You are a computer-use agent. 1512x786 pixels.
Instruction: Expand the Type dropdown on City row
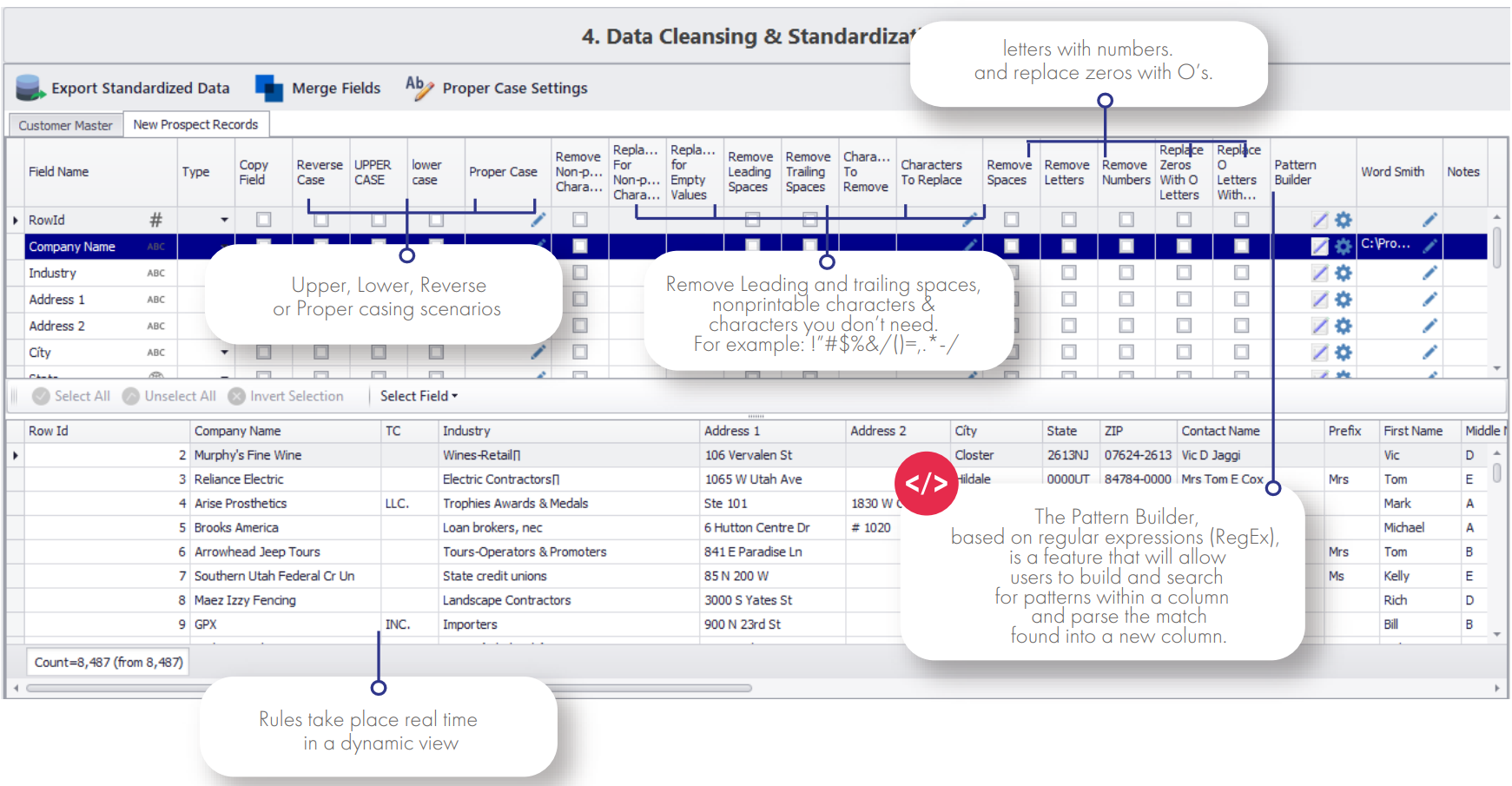pos(223,353)
